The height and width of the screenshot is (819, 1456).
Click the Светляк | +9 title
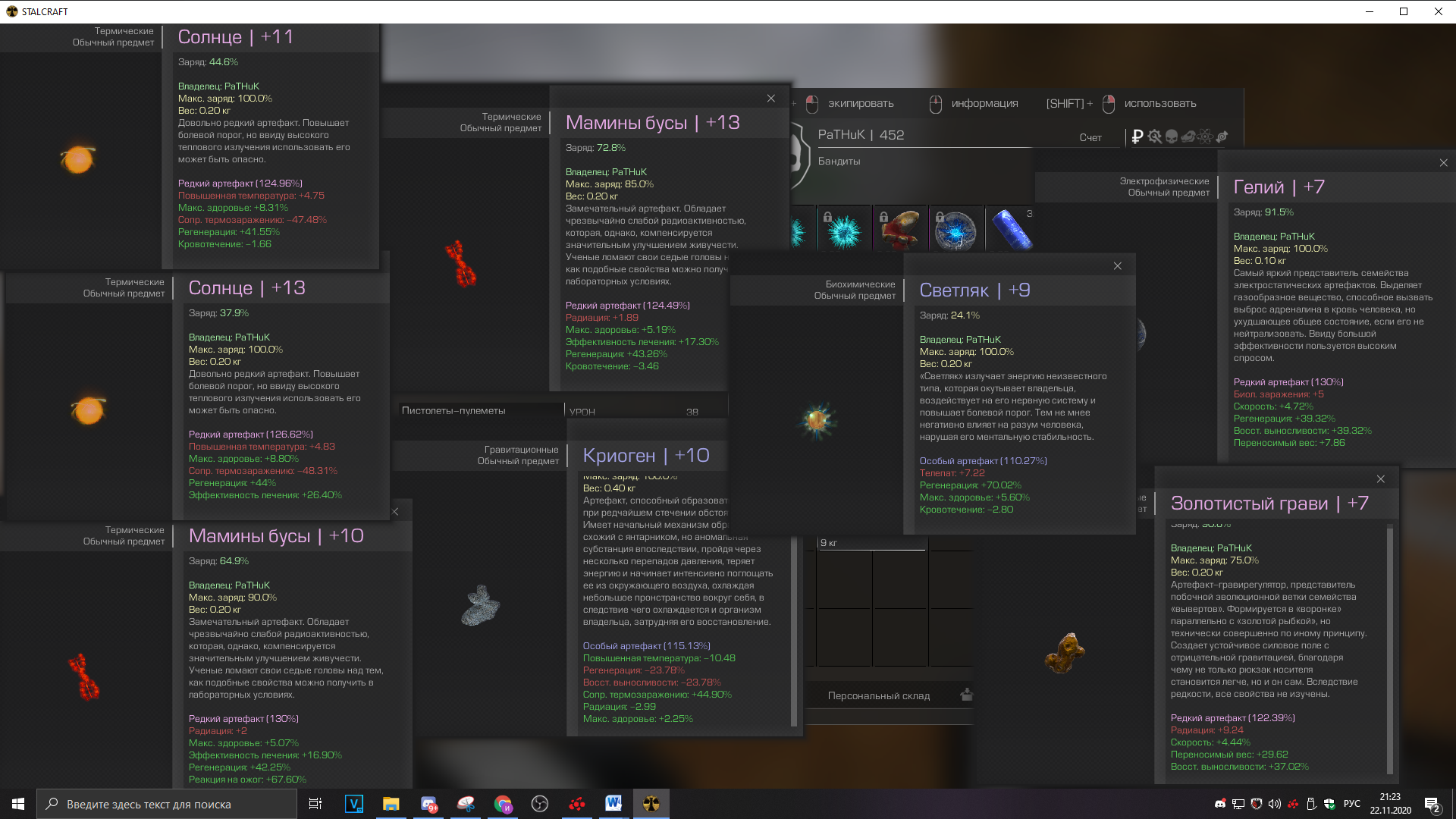(x=974, y=290)
